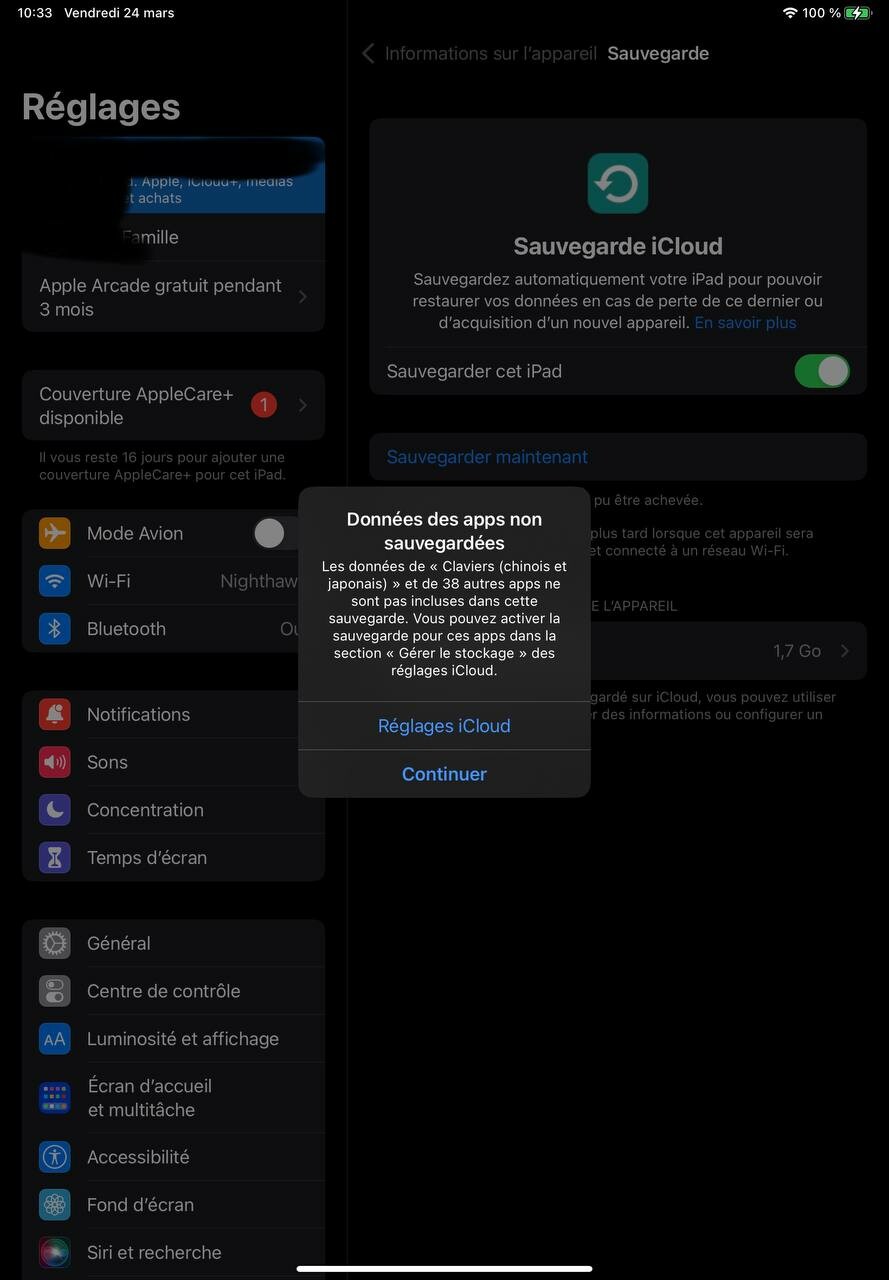Disable the Sauvegarder cet iPad switch
The image size is (889, 1280).
pos(822,371)
